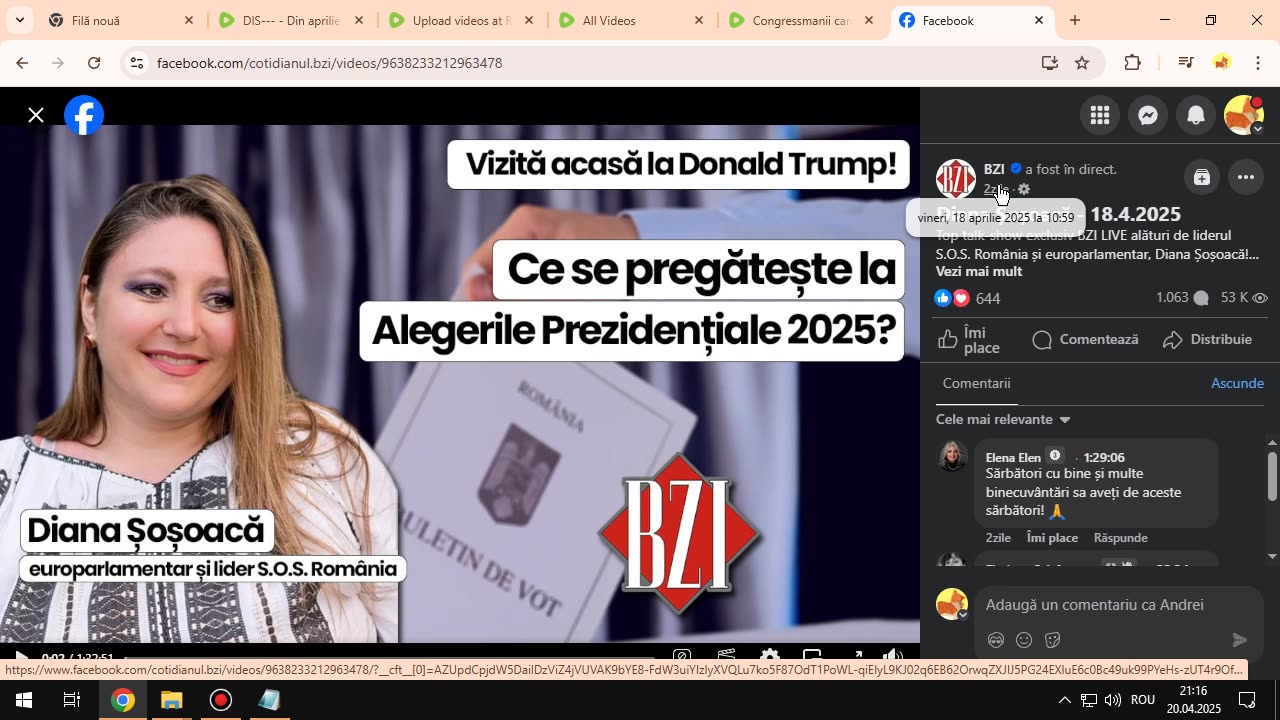
Task: Open the '2 zile' post timestamp
Action: coord(997,189)
